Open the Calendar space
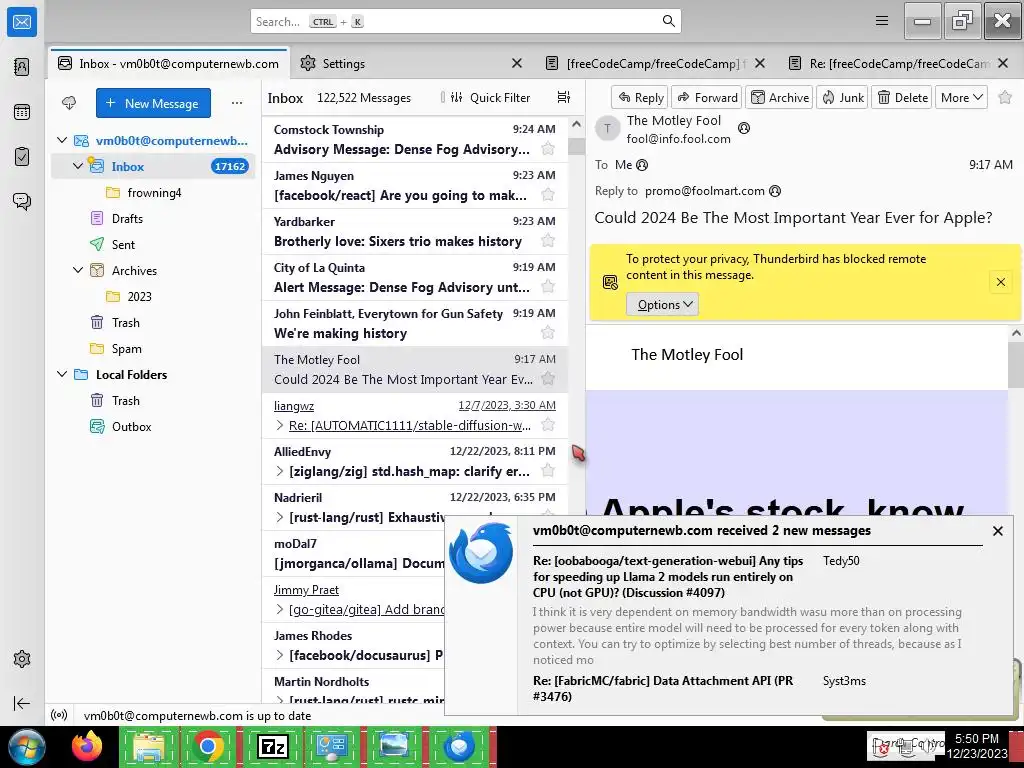The width and height of the screenshot is (1024, 768). coord(22,112)
